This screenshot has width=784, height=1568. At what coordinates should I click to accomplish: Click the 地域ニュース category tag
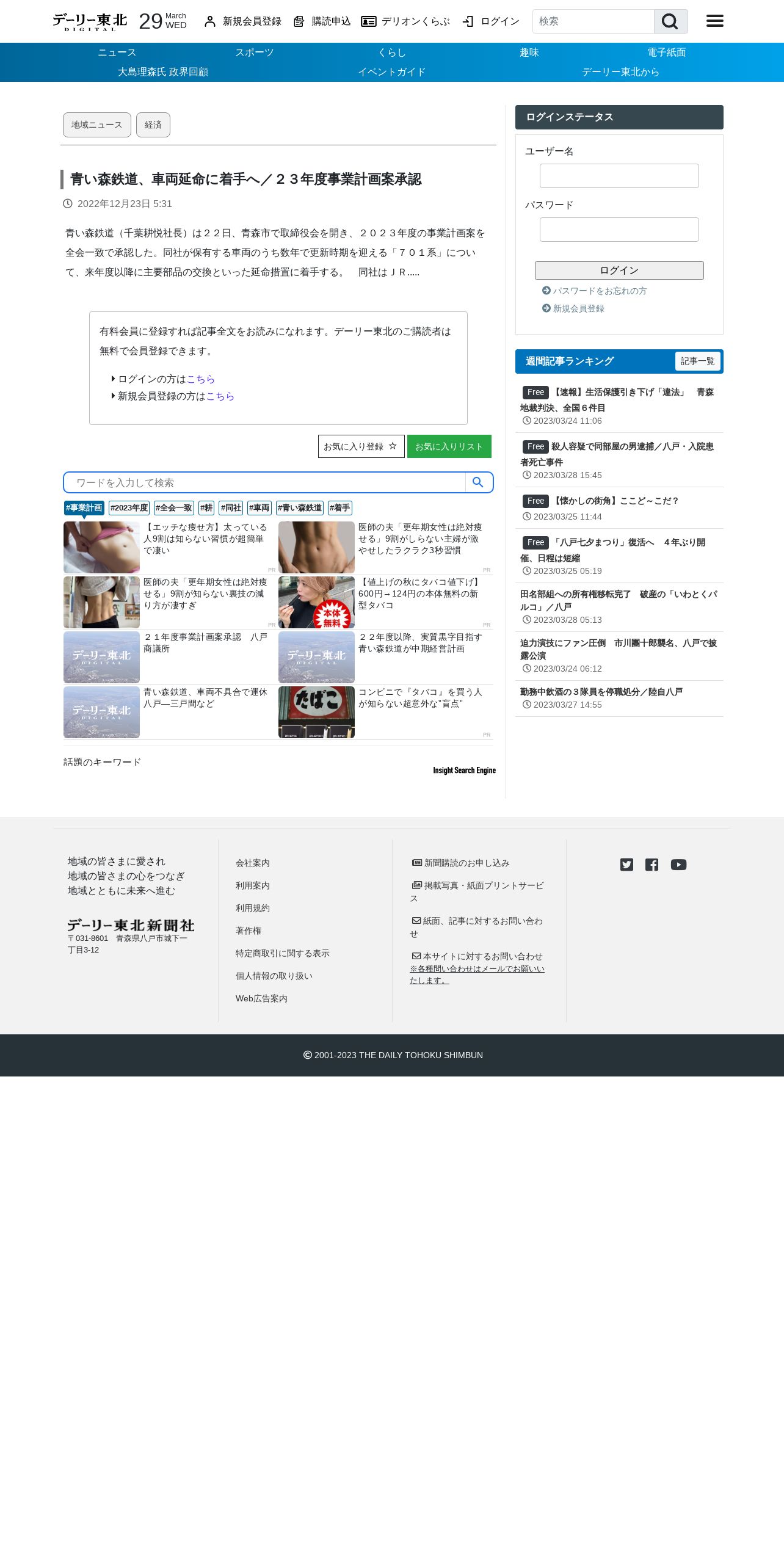pyautogui.click(x=97, y=125)
